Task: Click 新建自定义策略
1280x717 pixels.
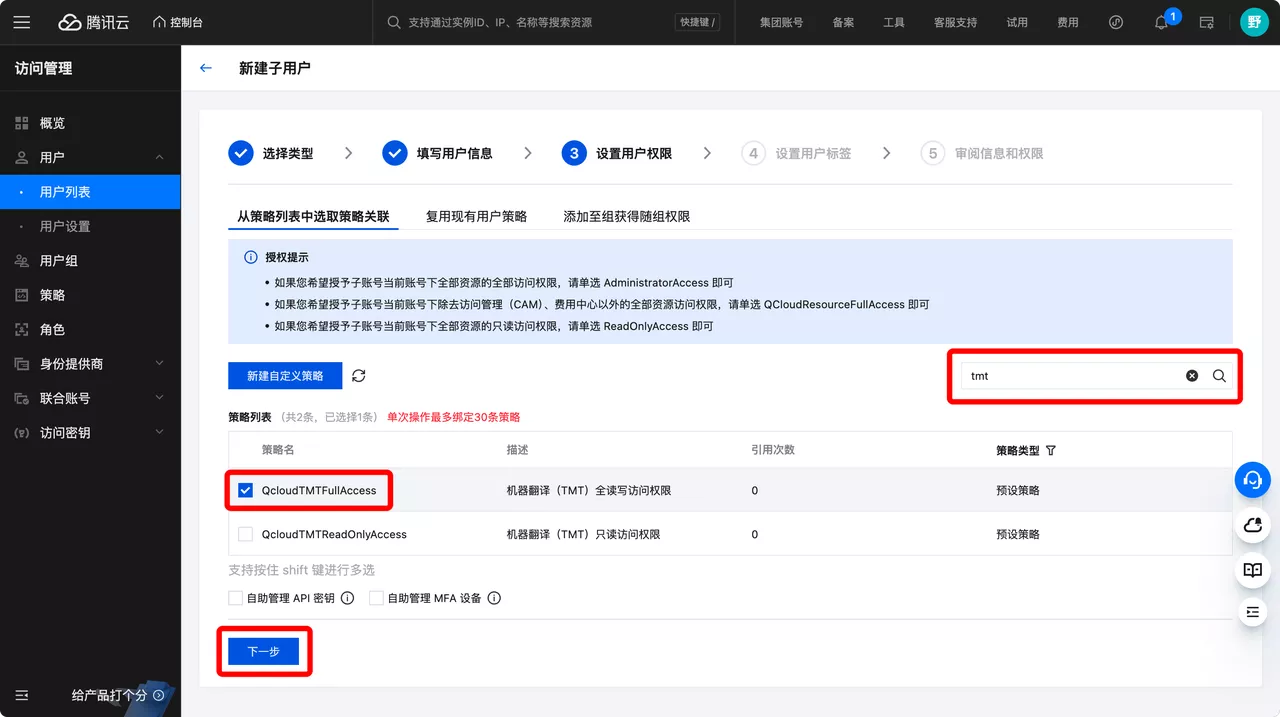Action: click(x=284, y=375)
